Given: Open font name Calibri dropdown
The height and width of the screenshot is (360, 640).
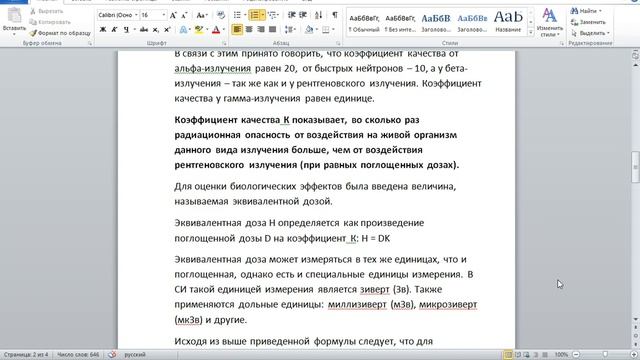Looking at the screenshot, I should [136, 15].
